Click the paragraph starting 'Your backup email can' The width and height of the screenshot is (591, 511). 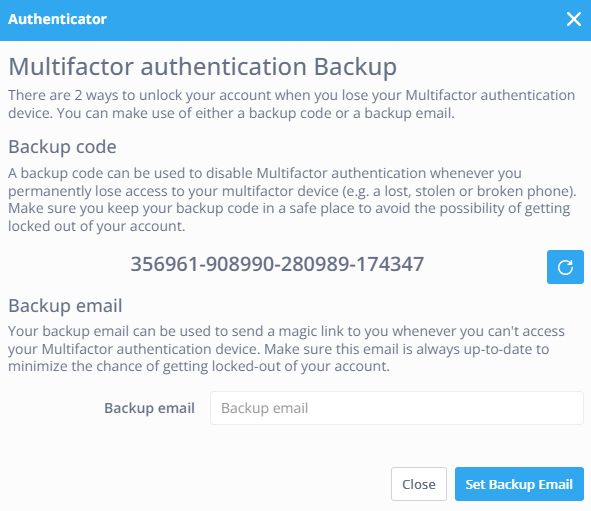tap(286, 349)
